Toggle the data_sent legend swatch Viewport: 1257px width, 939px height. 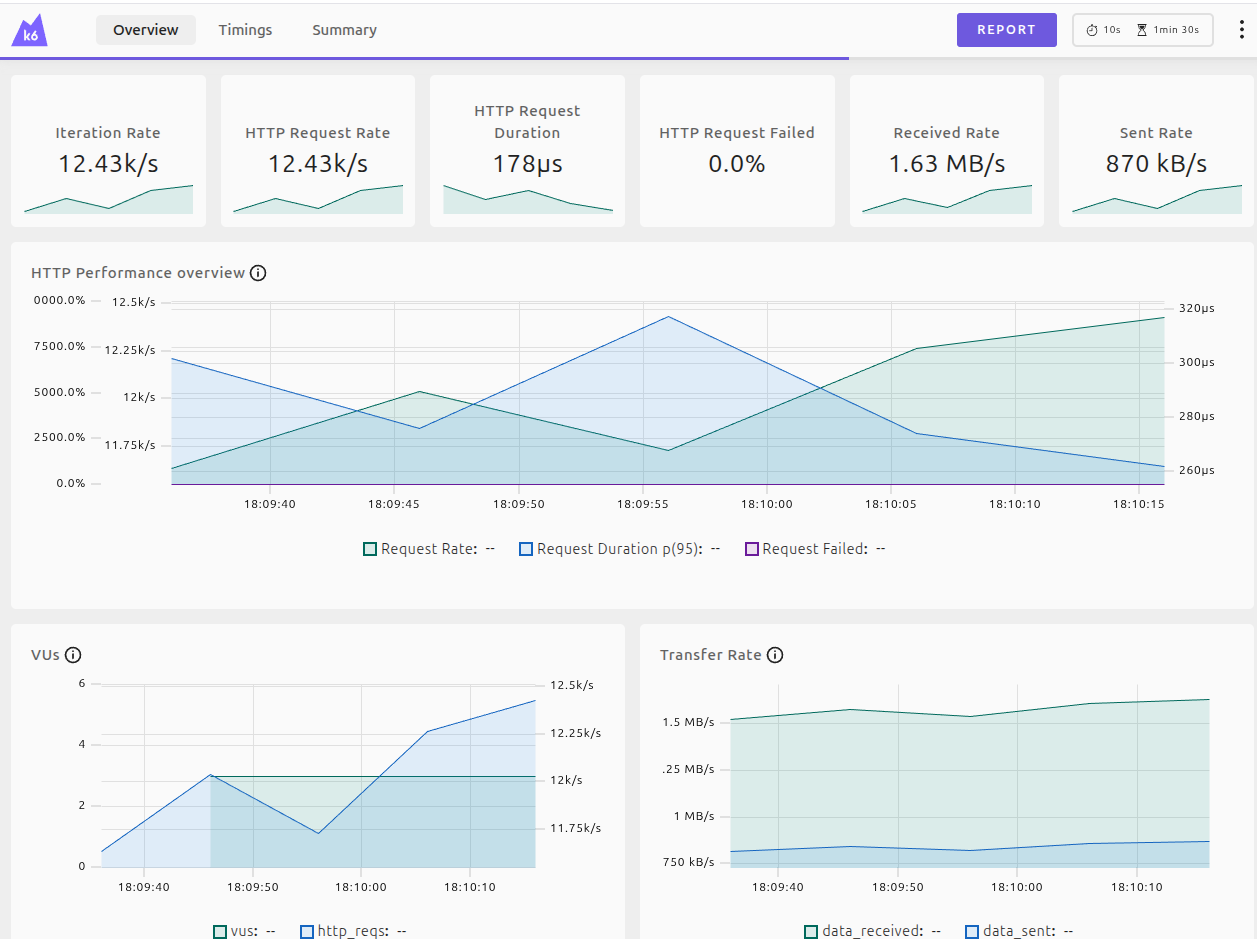click(972, 931)
